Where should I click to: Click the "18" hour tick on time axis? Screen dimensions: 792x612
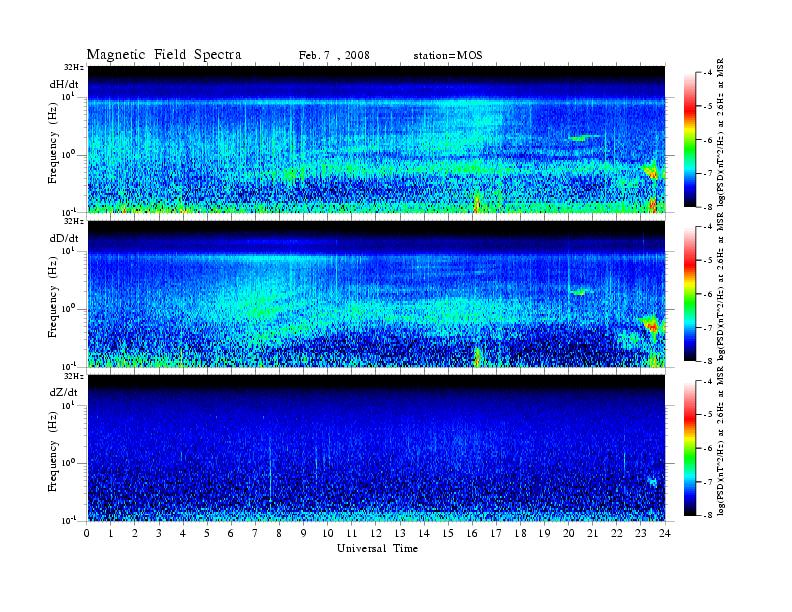coord(520,533)
